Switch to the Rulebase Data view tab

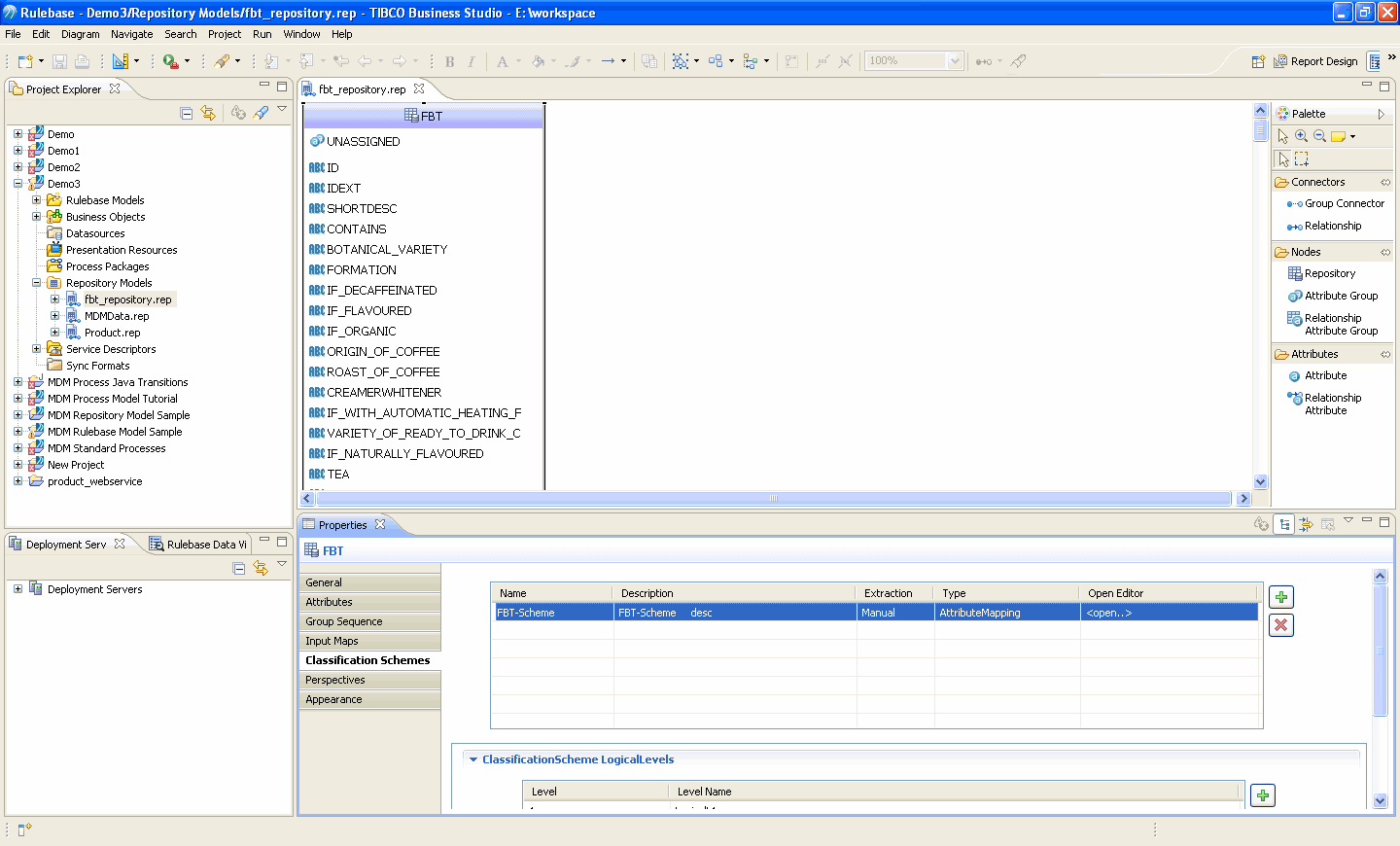[198, 545]
